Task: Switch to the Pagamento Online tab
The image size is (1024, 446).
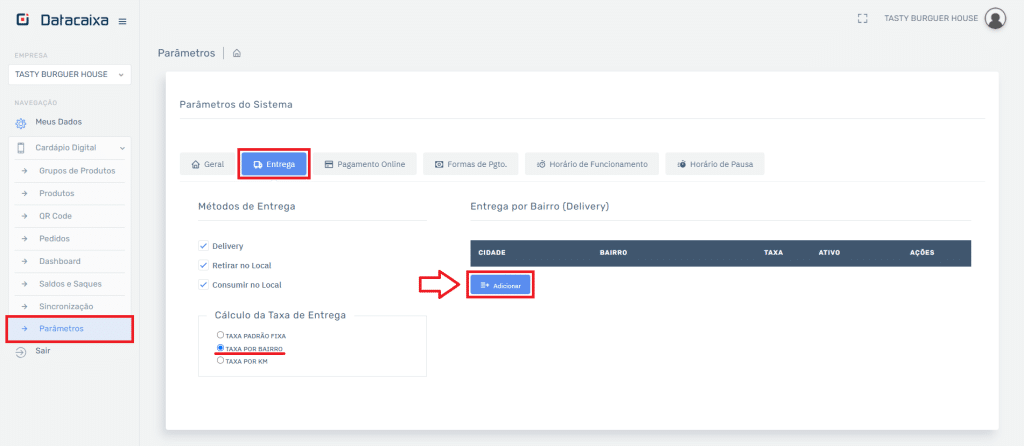Action: (364, 164)
